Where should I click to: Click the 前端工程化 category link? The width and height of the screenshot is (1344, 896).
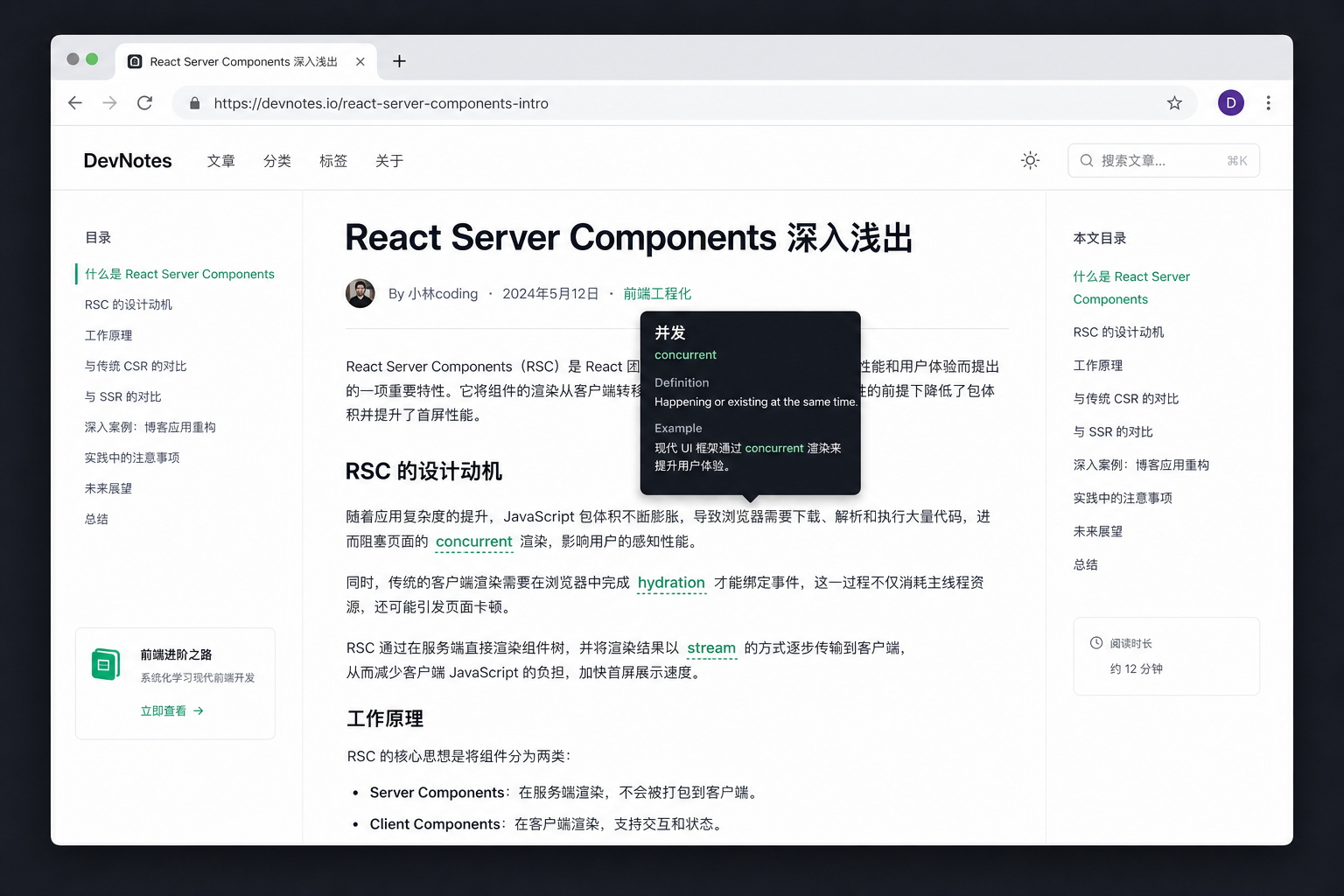(657, 294)
